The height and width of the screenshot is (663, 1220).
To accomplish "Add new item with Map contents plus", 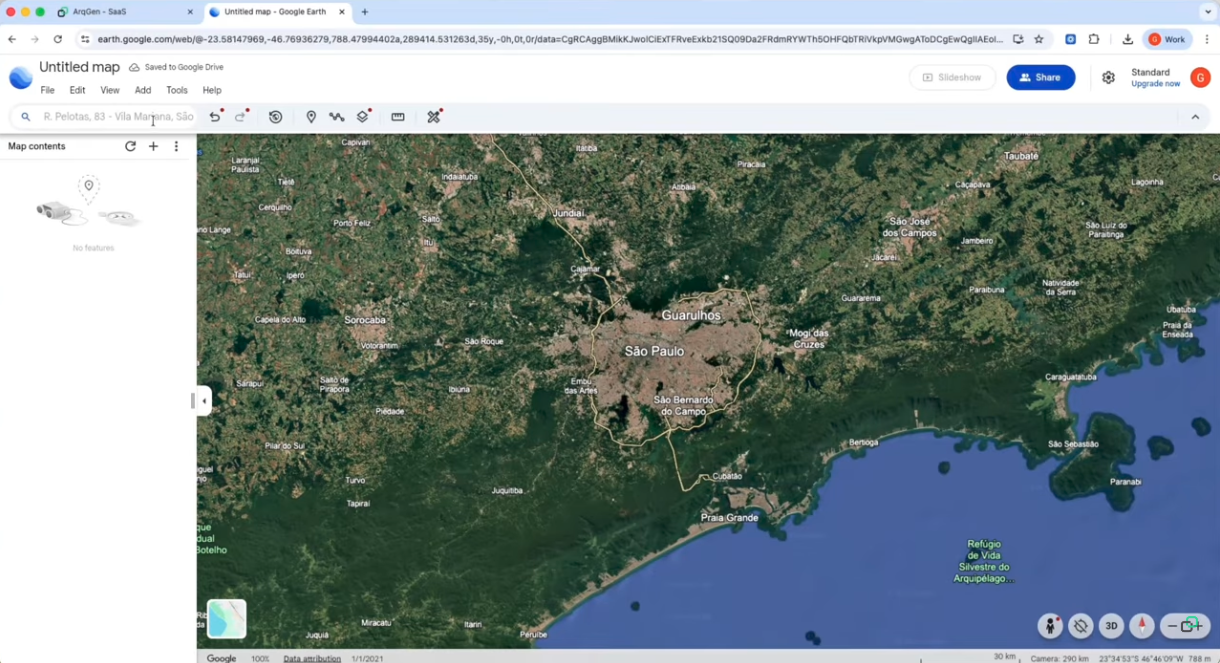I will pyautogui.click(x=153, y=146).
